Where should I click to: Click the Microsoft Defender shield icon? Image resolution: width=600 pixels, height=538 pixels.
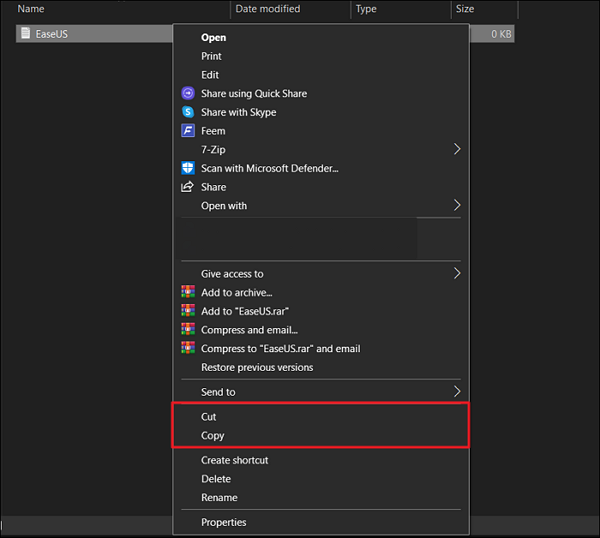pos(187,168)
